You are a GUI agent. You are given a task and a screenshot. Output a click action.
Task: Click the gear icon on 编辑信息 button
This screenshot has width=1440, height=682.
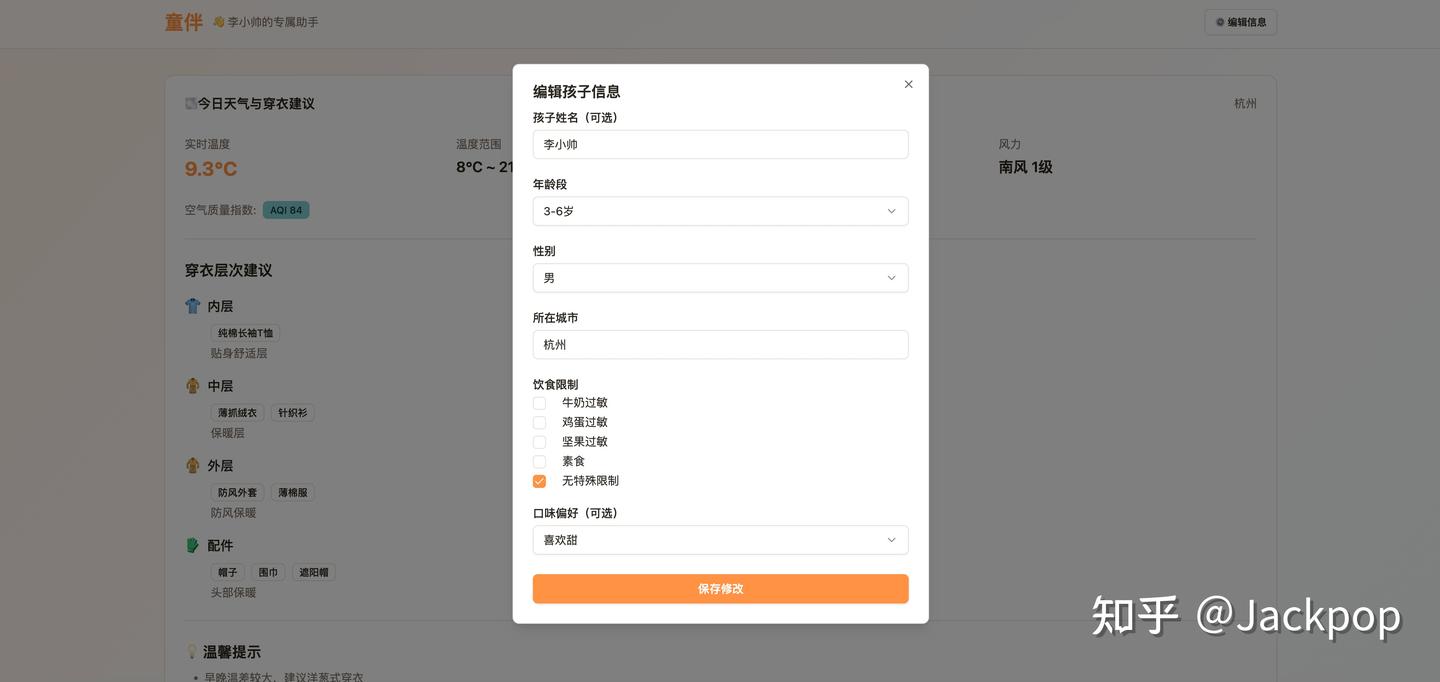(1219, 21)
